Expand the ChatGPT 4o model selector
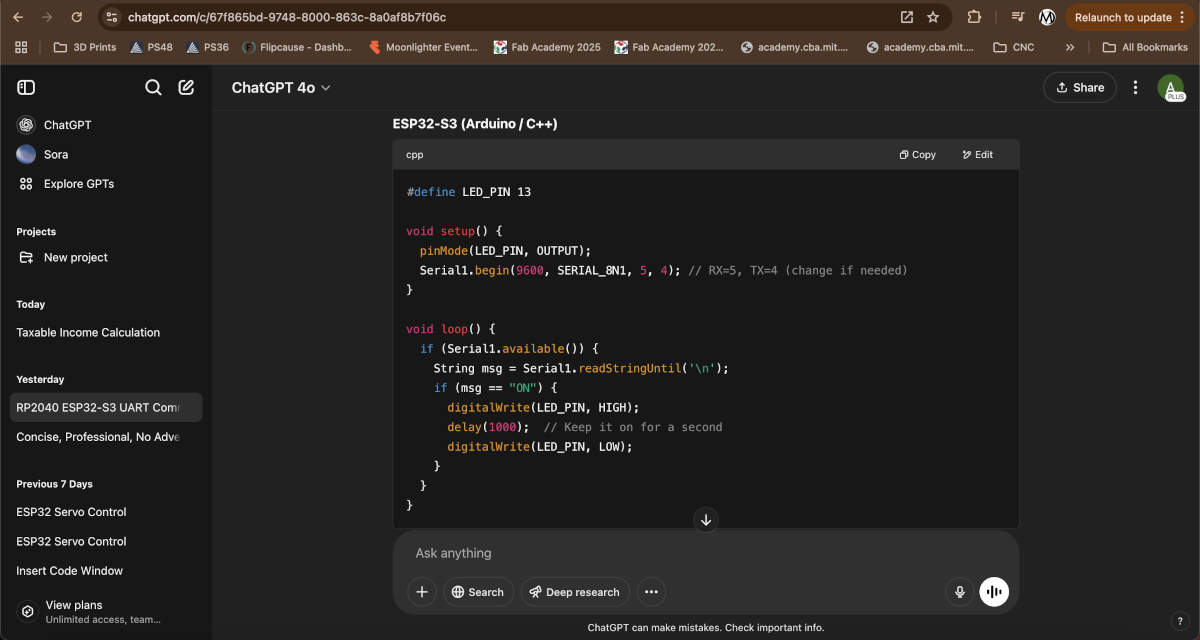 (281, 88)
